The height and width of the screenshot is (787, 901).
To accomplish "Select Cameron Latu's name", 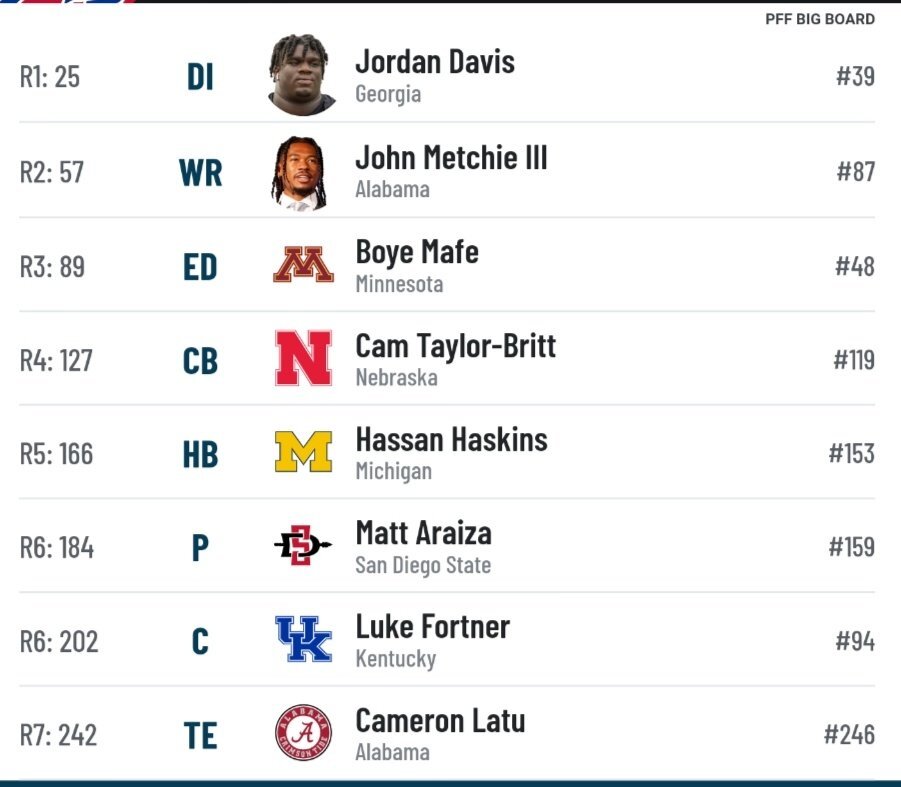I will tap(440, 720).
